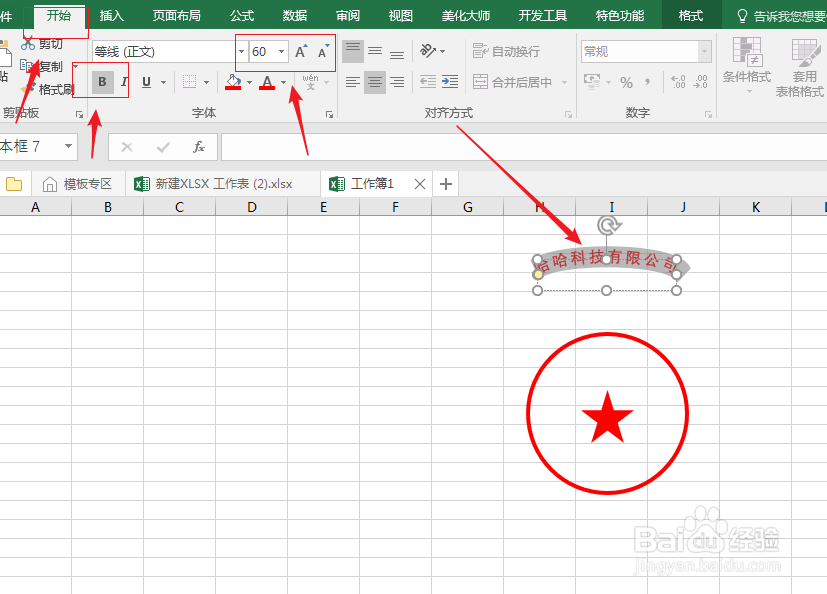
Task: Switch to the 插入 ribbon tab
Action: (x=110, y=15)
